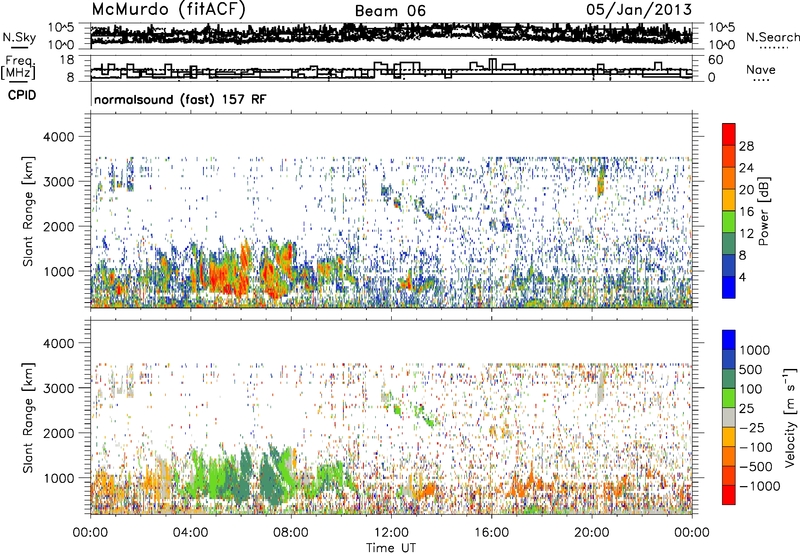Click the 12:00 time tick label
800x554 pixels.
point(391,533)
